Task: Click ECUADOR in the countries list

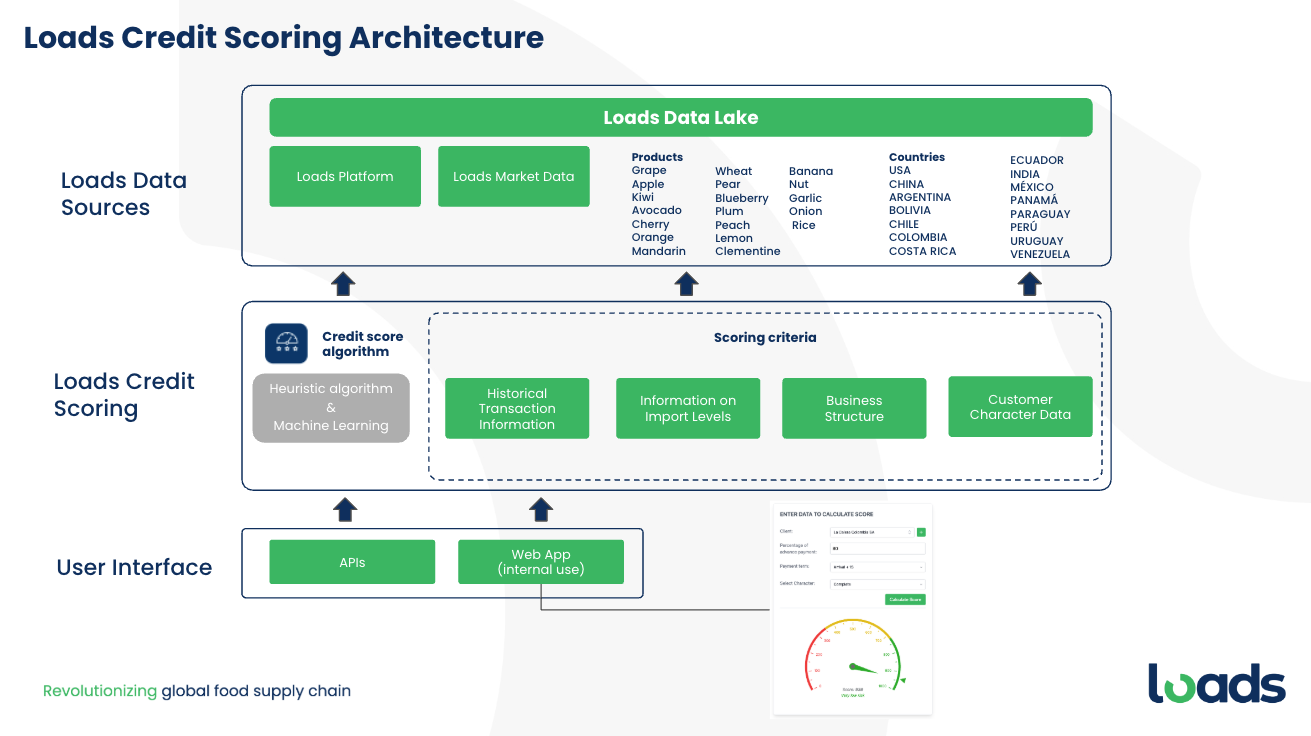Action: (x=1037, y=160)
